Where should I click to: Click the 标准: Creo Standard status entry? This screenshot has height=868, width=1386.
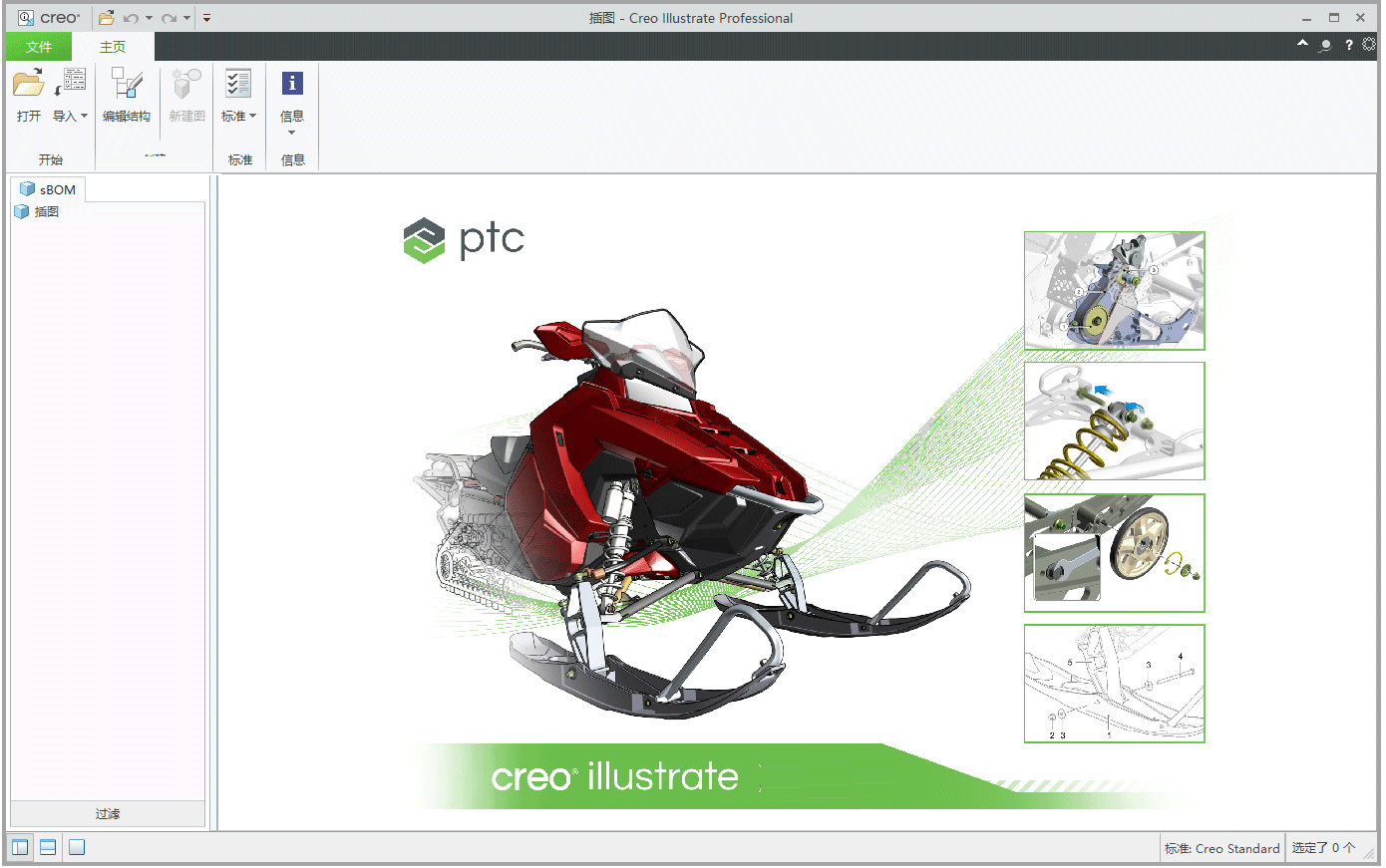tap(1222, 849)
